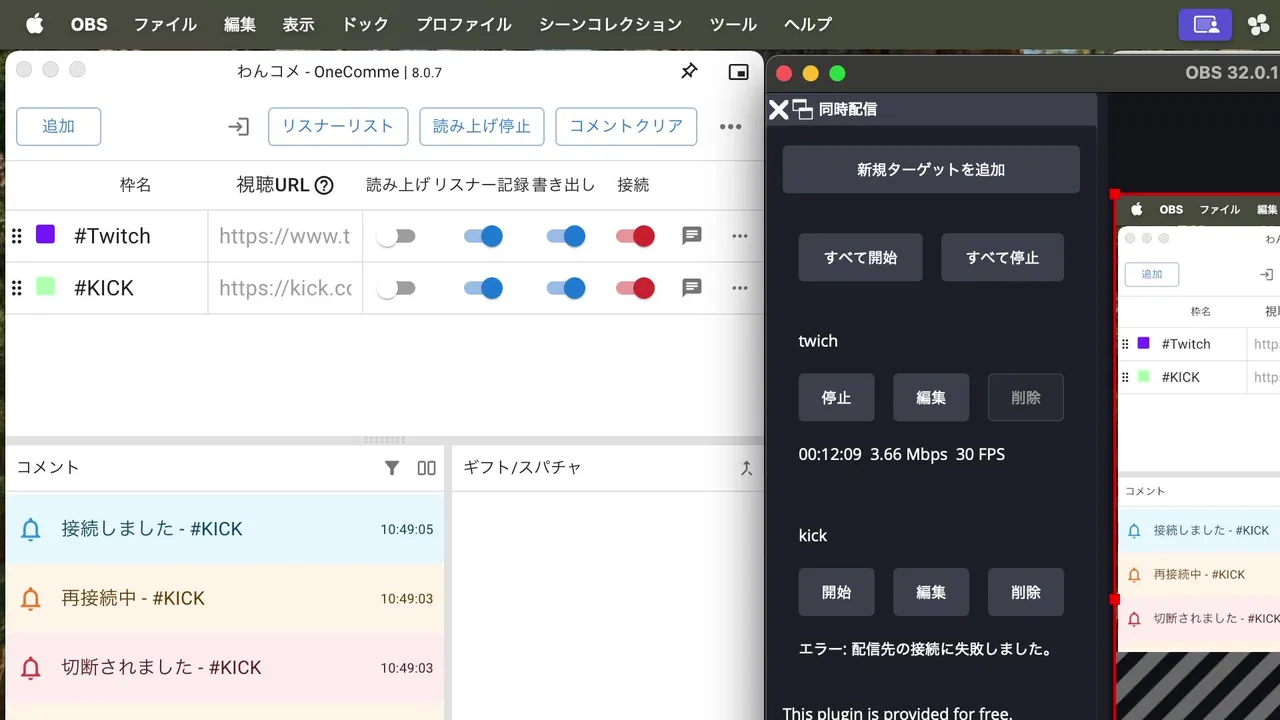1280x720 pixels.
Task: Open the シーンコレクション menu
Action: point(610,24)
